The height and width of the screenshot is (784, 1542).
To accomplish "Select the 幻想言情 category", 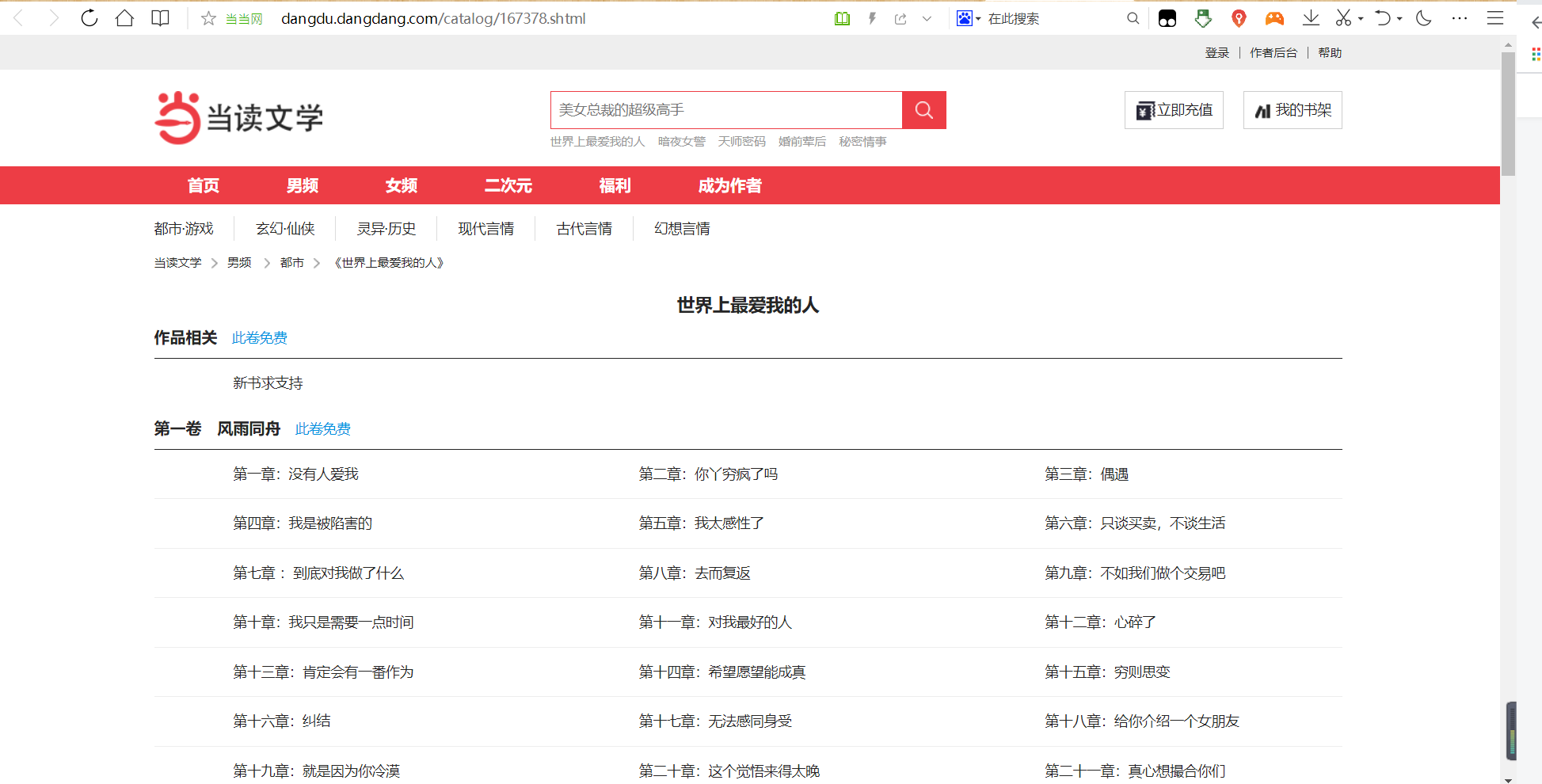I will pos(683,229).
